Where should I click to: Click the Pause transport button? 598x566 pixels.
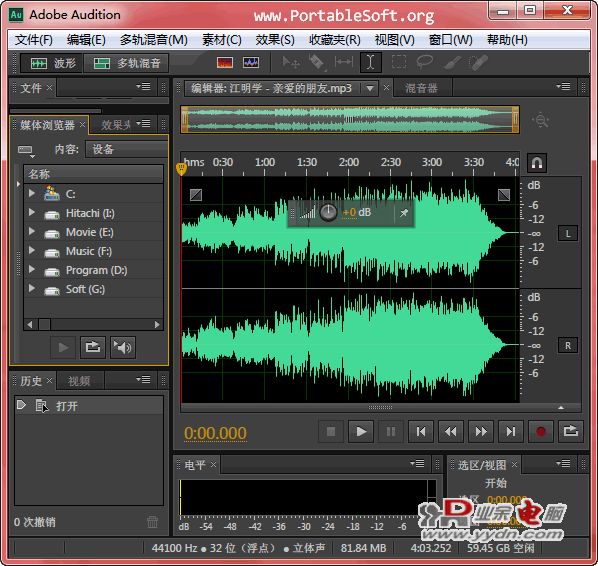(391, 431)
